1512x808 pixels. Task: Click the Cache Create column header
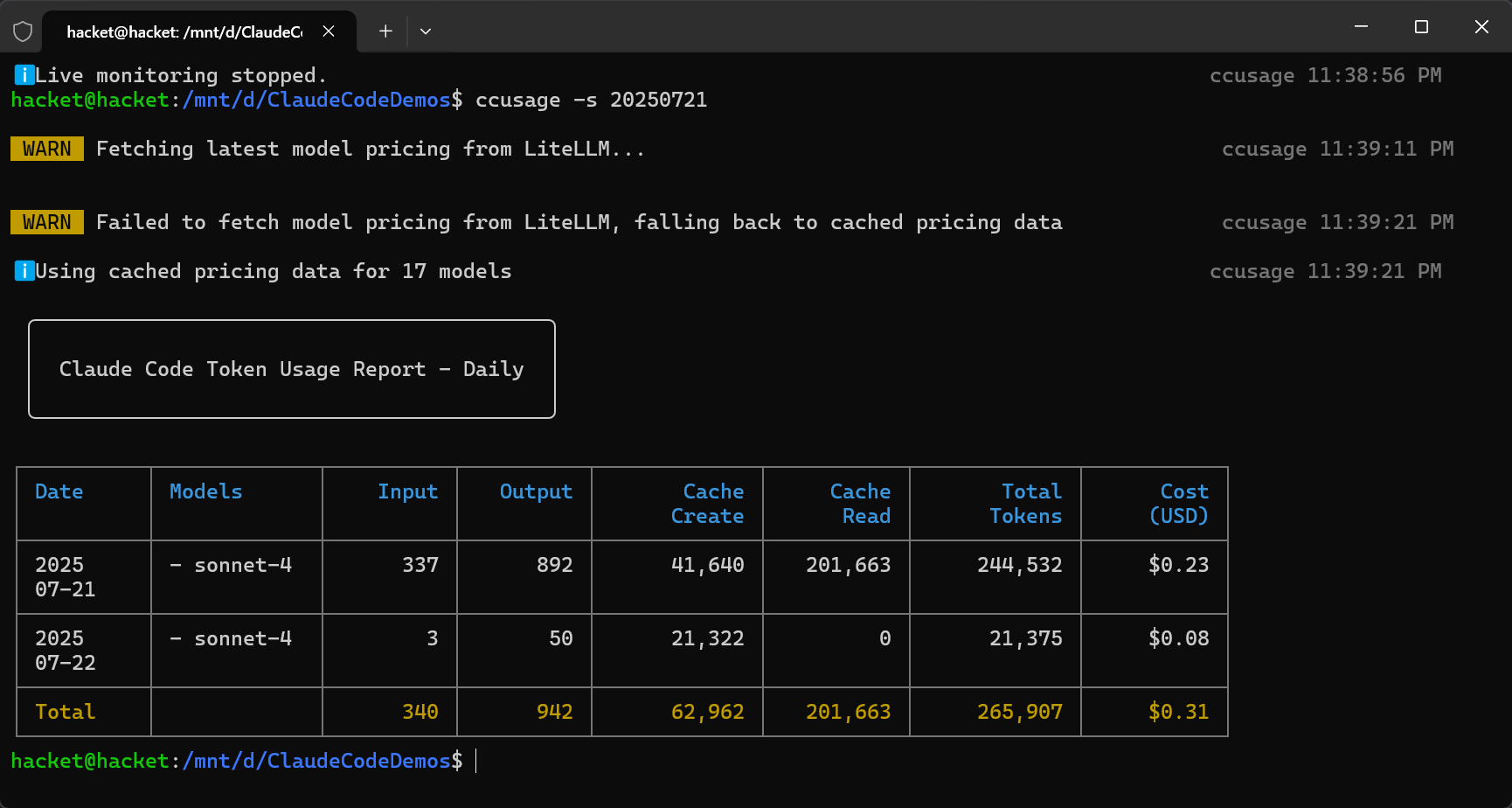[x=708, y=504]
